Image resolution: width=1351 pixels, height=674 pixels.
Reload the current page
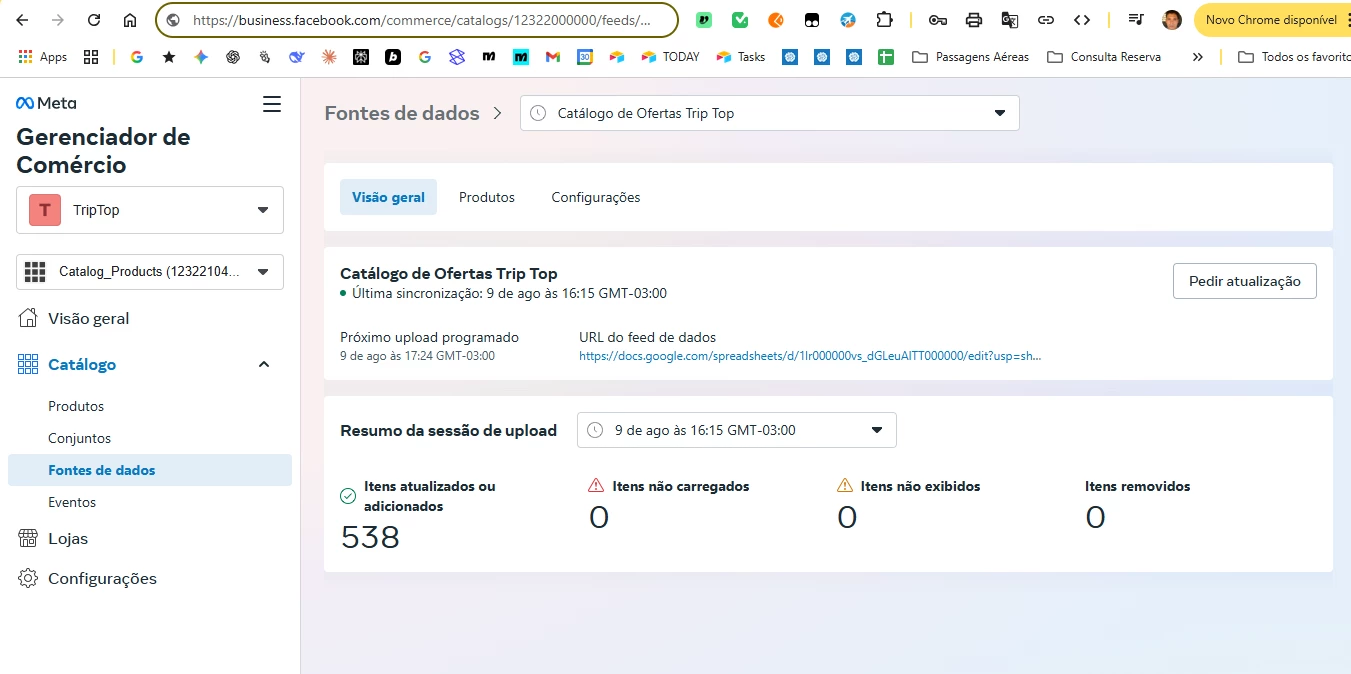tap(94, 20)
